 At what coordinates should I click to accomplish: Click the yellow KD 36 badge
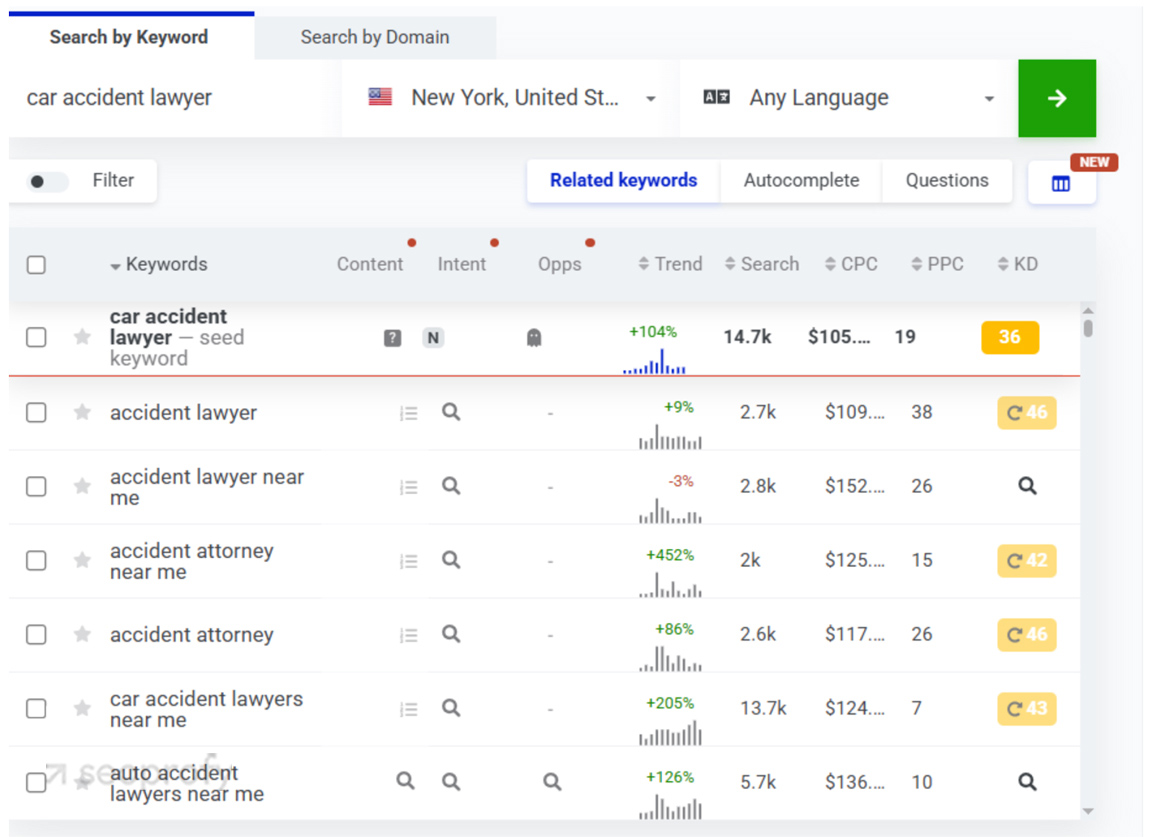tap(1009, 337)
